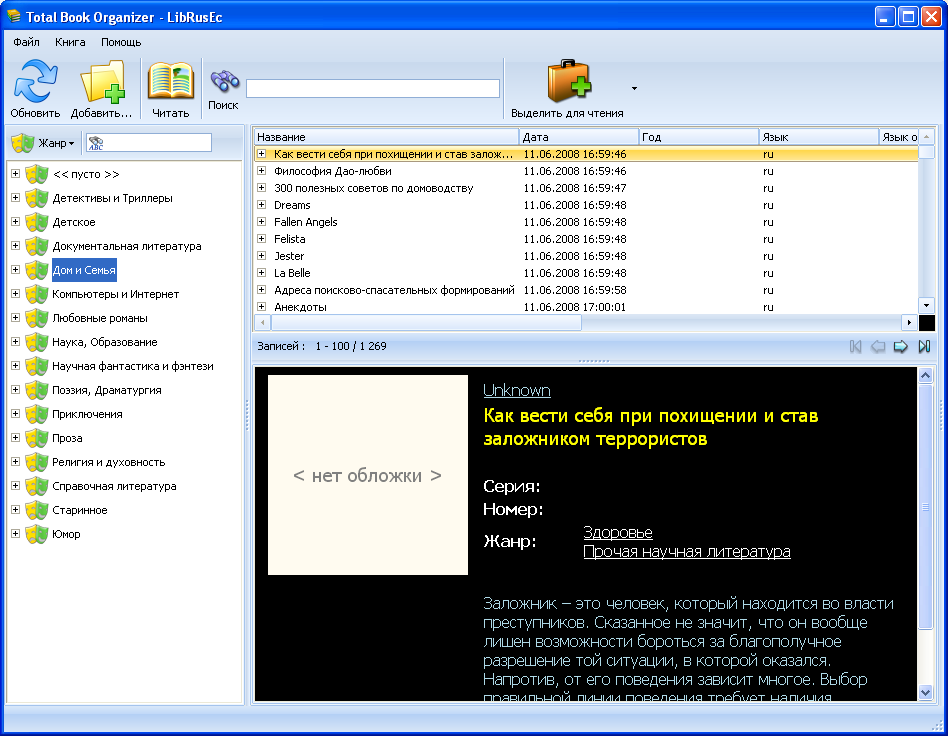Viewport: 948px width, 736px height.
Task: Expand the Любовные романы node
Action: 16,318
